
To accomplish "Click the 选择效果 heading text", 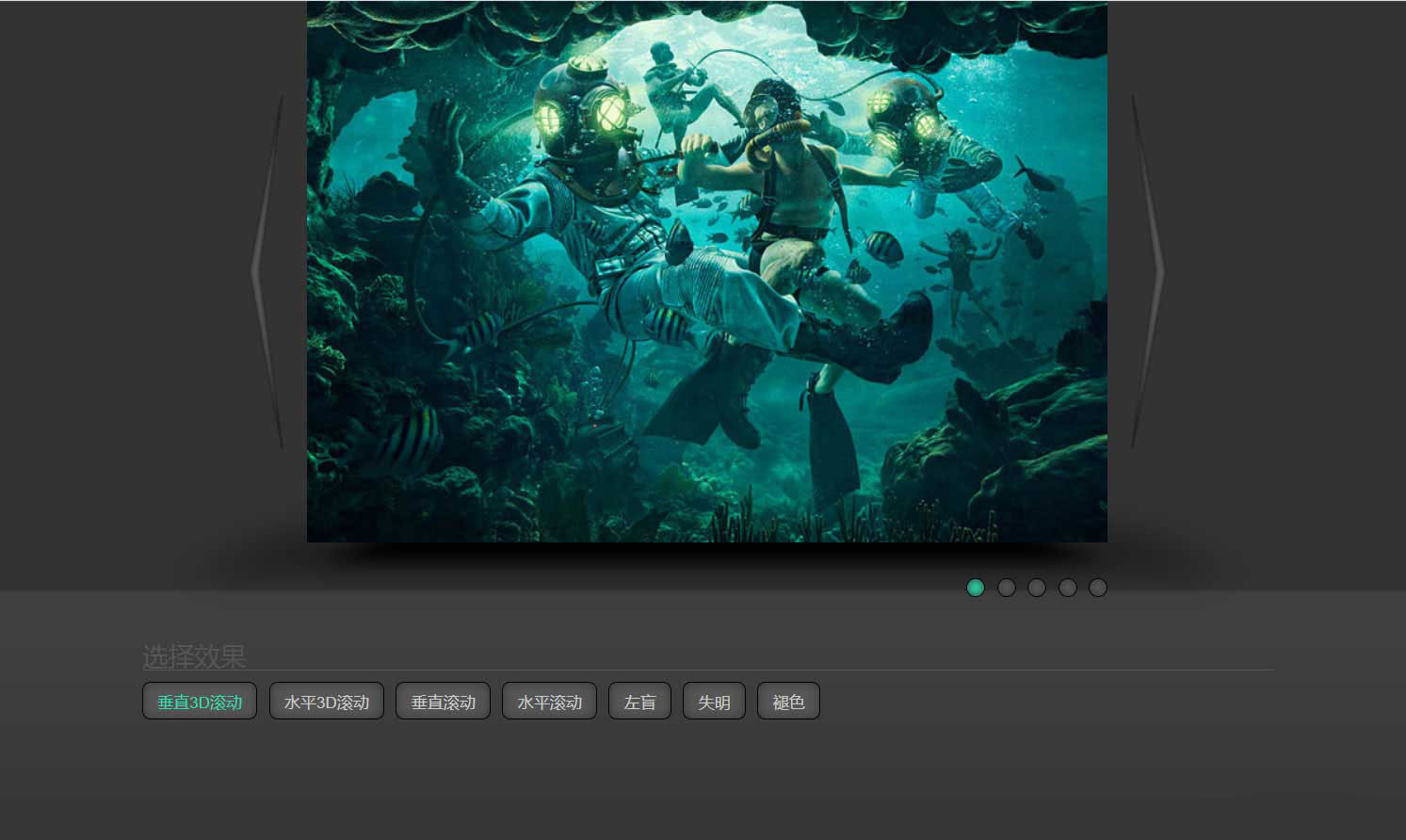I will tap(194, 656).
